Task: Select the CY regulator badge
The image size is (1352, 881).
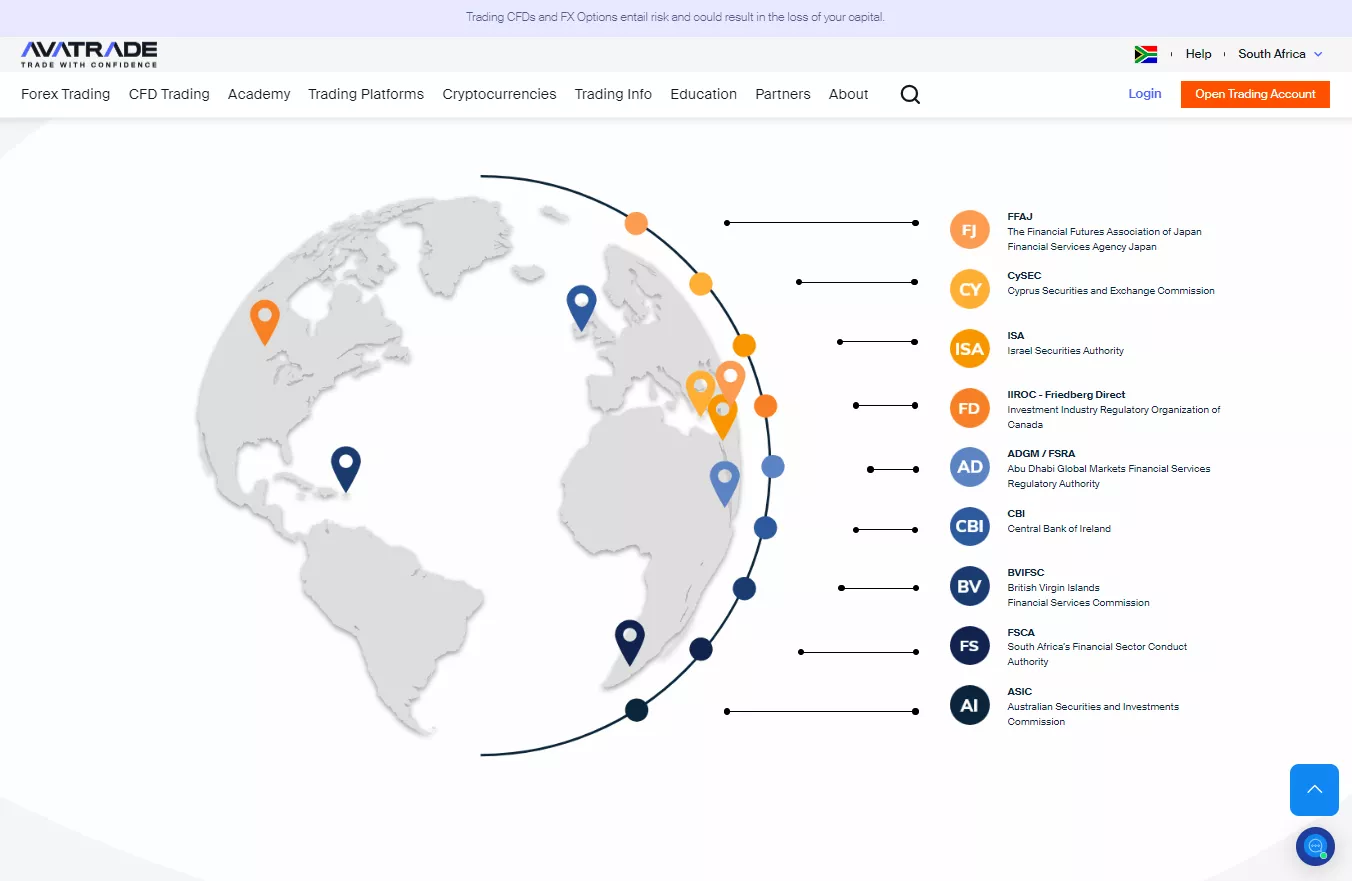Action: click(x=969, y=289)
